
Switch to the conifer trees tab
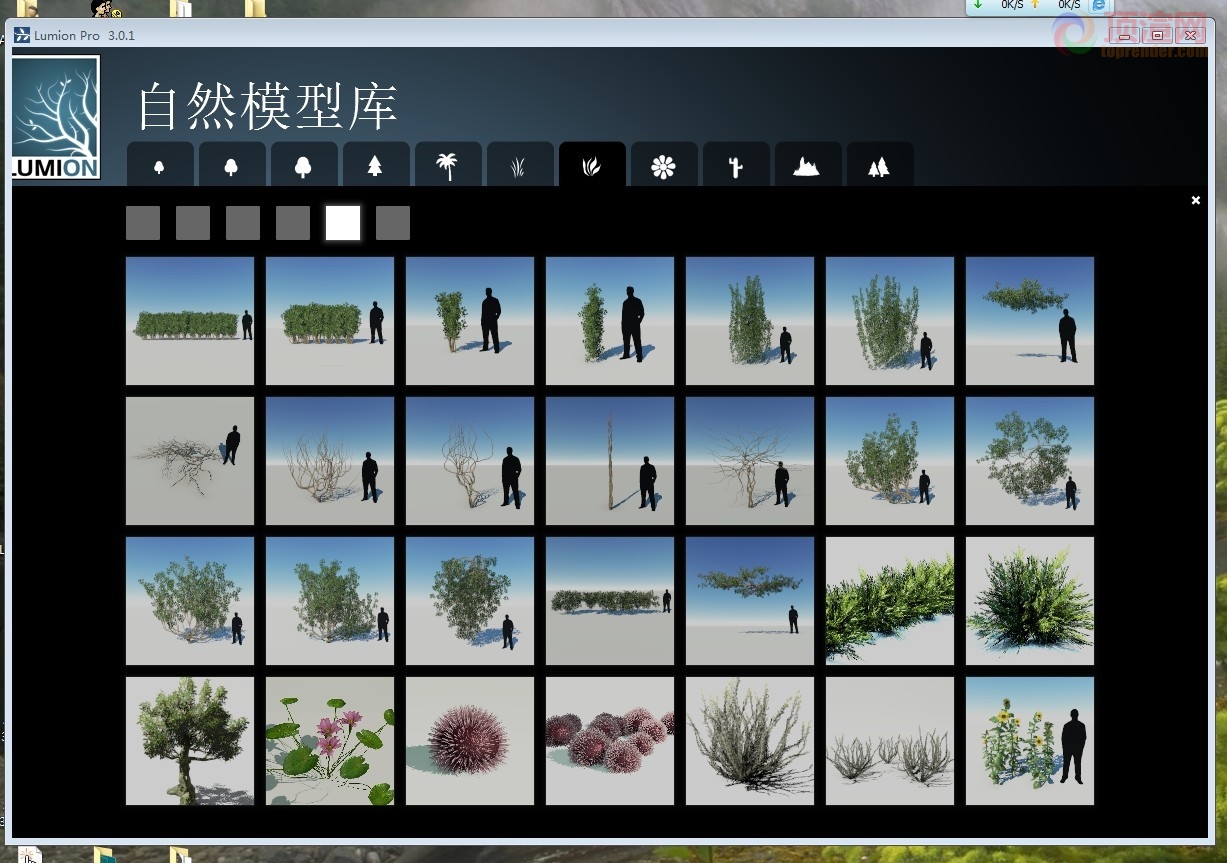point(376,165)
